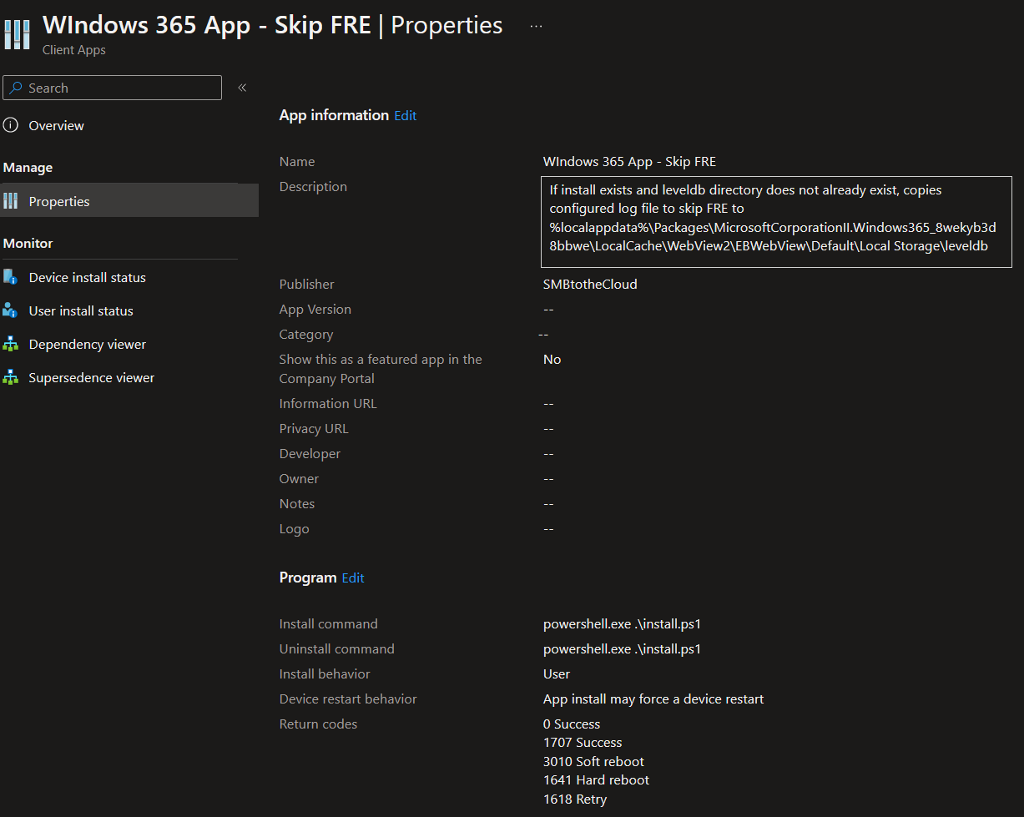Open the Overview page

coord(56,126)
